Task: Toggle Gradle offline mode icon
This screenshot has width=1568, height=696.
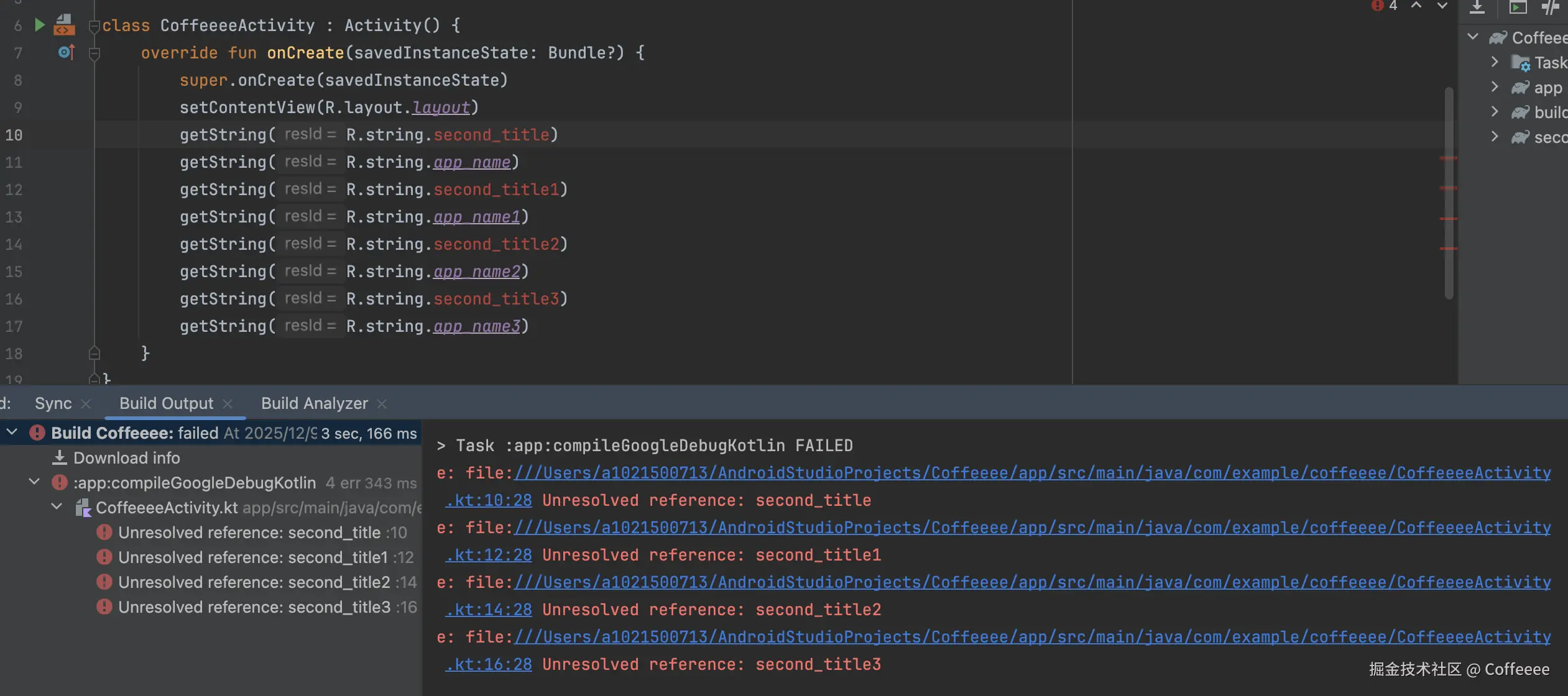Action: 1551,7
